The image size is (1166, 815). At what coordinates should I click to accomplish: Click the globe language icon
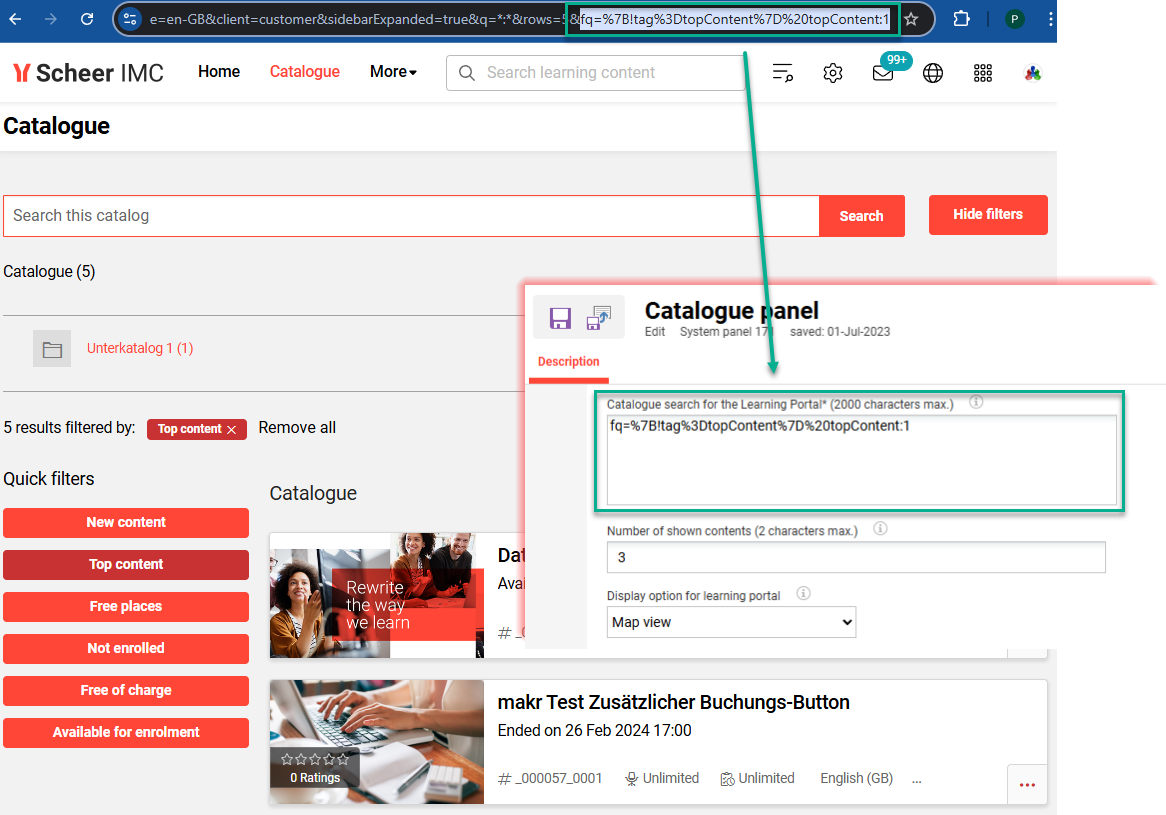coord(933,72)
